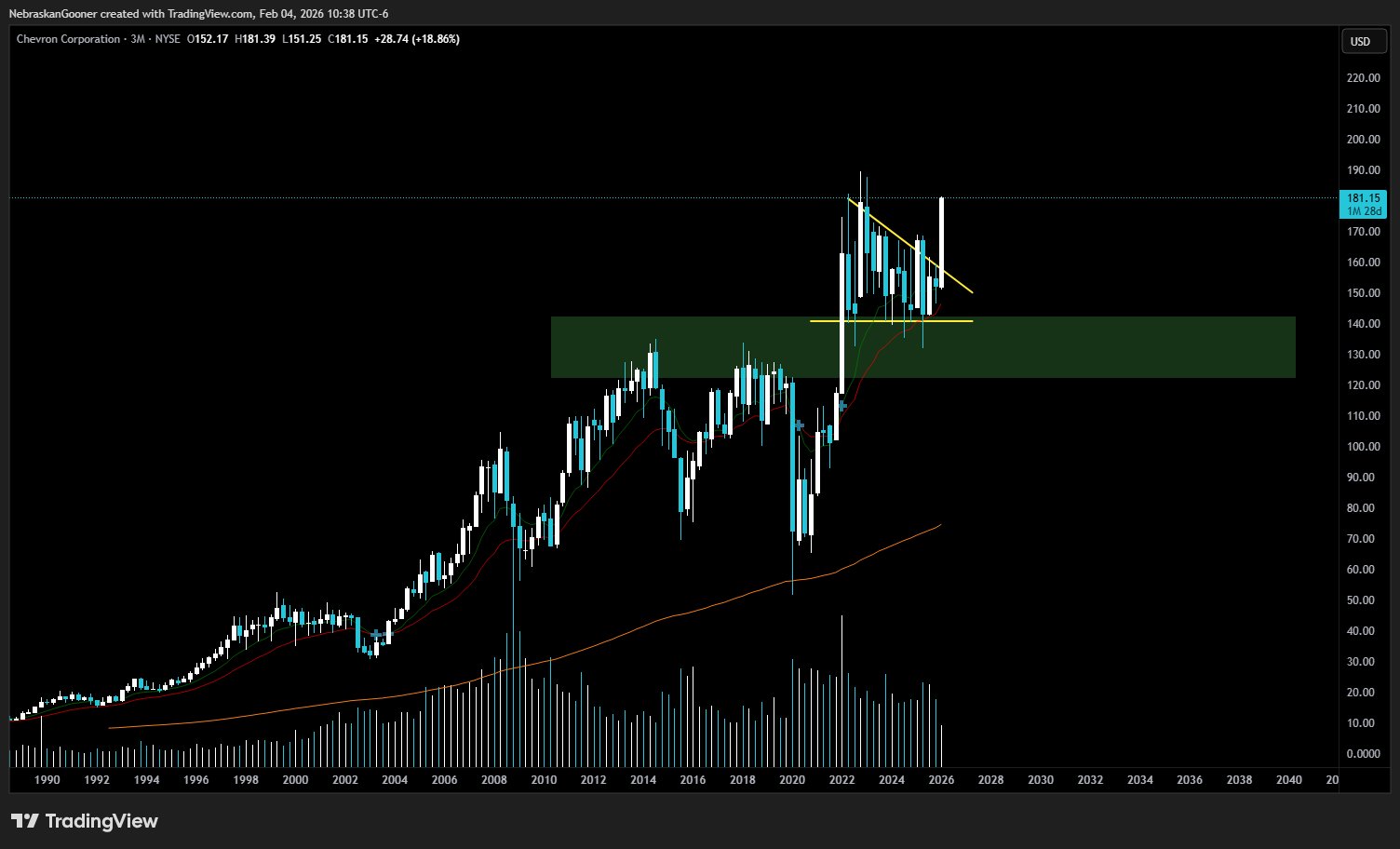Click the 2028 time axis label
This screenshot has width=1400, height=849.
coord(990,780)
